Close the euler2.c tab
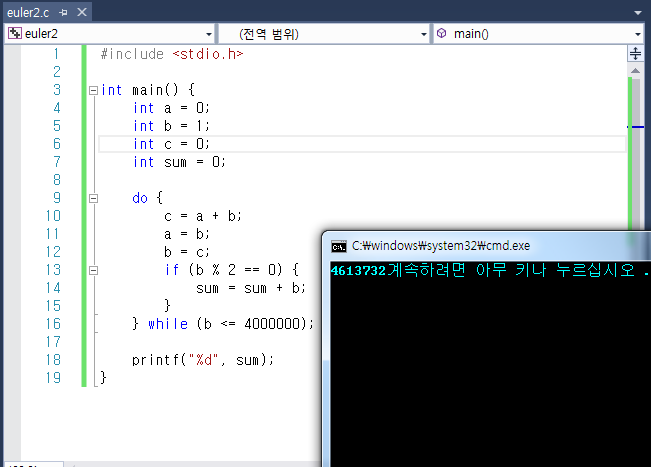Image resolution: width=651 pixels, height=467 pixels. tap(82, 12)
